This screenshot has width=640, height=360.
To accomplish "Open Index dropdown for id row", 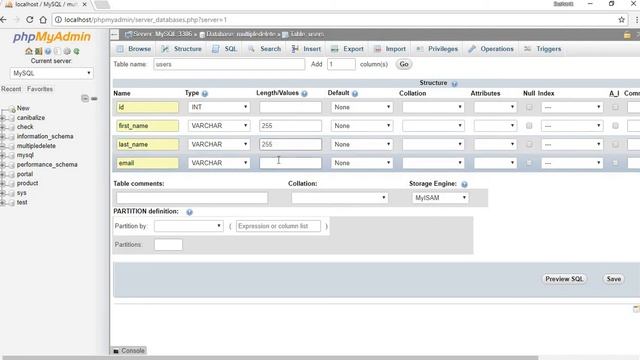I will [572, 107].
